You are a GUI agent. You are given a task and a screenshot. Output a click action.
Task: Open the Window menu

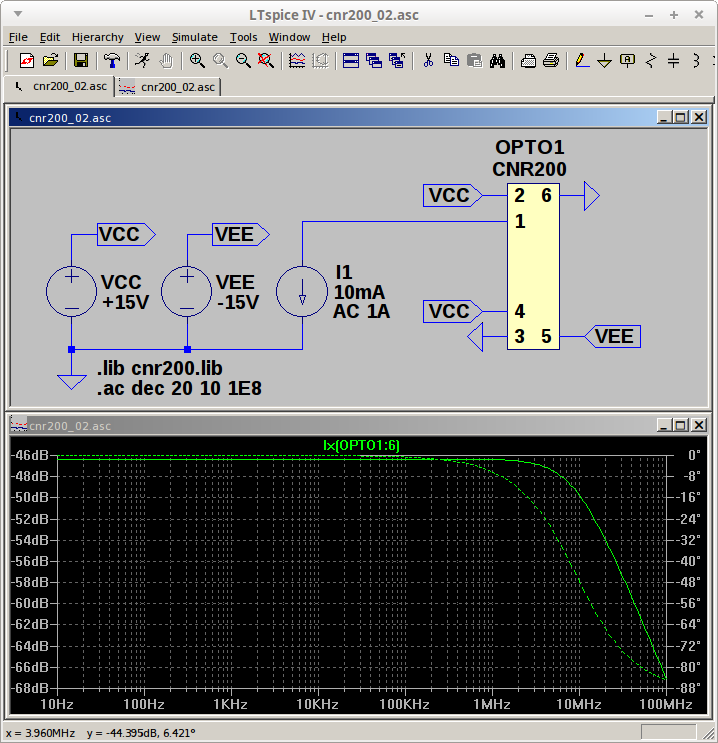[x=289, y=37]
